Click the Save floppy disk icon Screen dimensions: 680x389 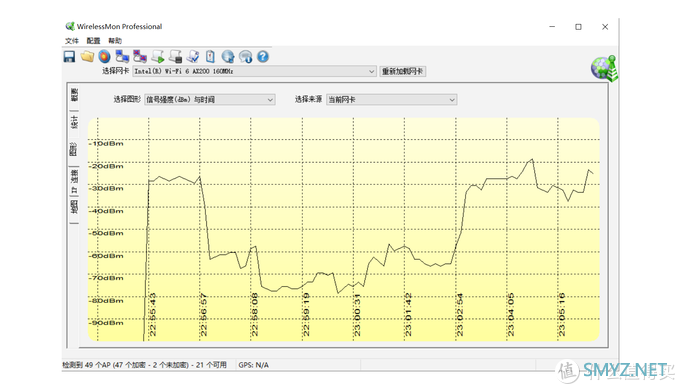click(69, 57)
